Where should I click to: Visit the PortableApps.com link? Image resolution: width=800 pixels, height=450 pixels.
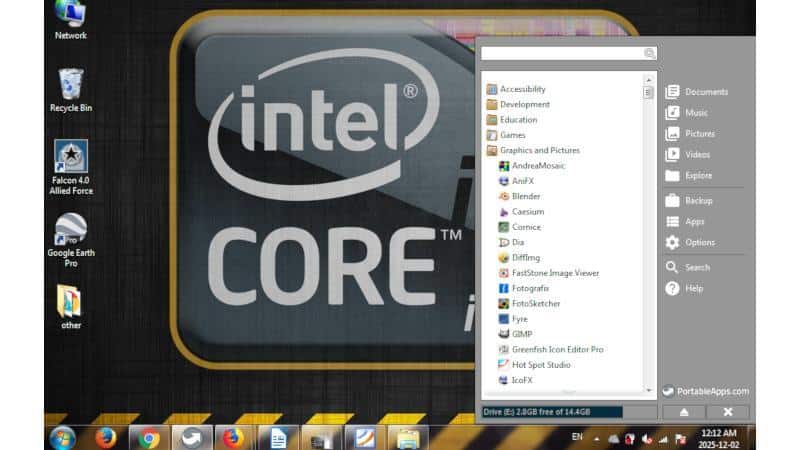(706, 391)
